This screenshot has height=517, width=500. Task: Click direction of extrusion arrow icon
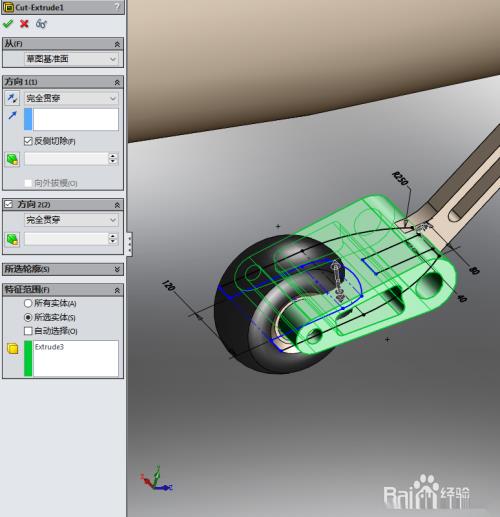point(12,116)
